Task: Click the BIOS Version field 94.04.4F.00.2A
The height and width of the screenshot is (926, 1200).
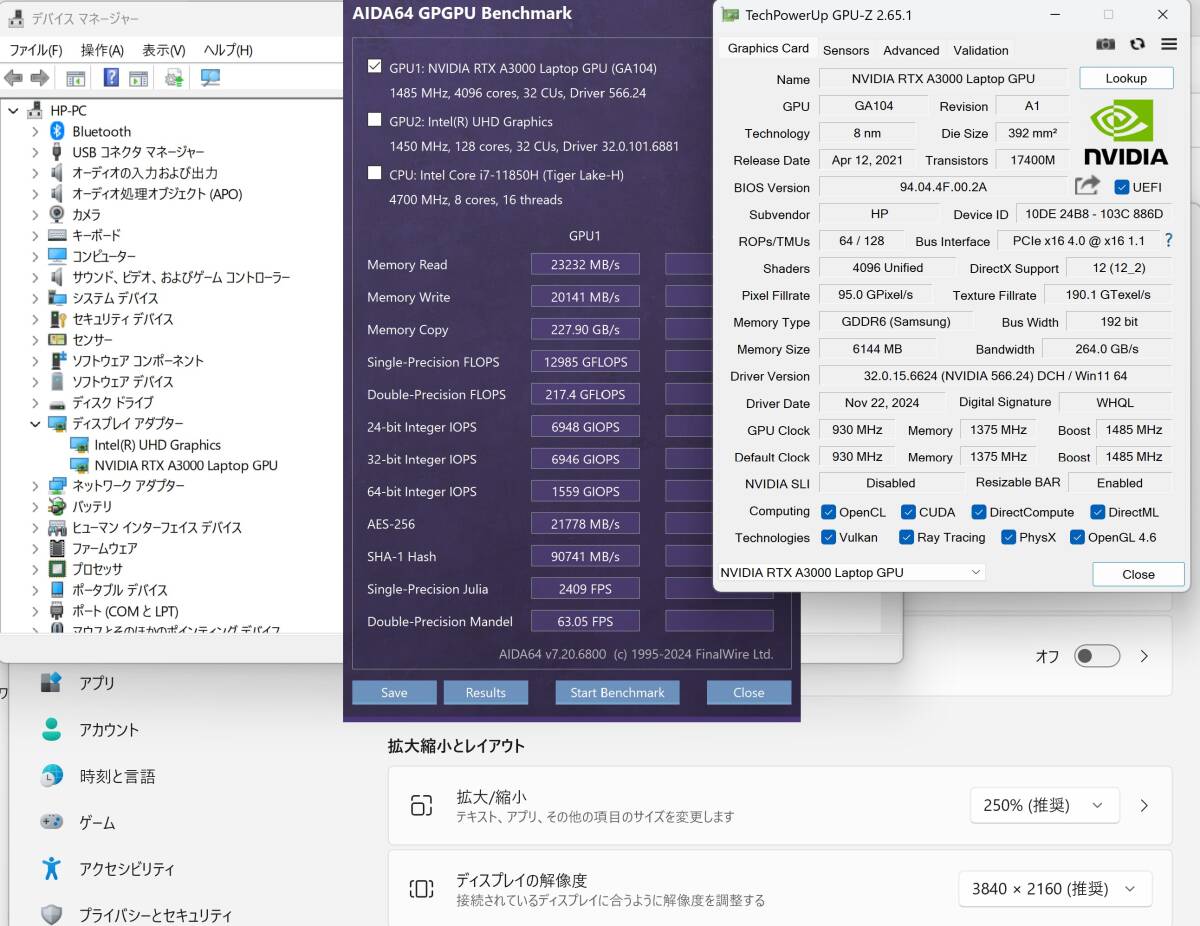Action: tap(943, 187)
